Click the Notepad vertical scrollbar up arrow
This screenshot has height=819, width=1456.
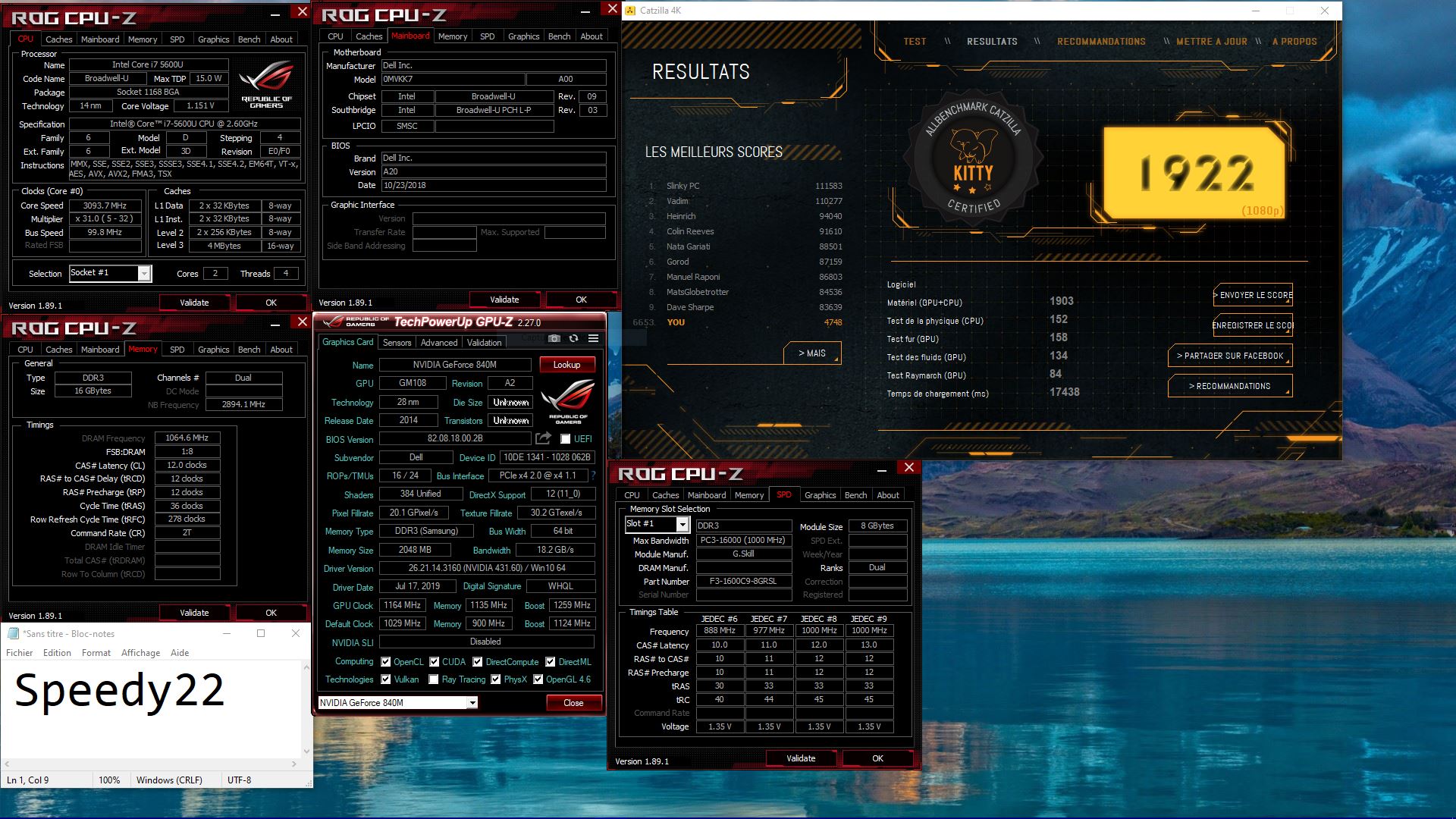[x=306, y=667]
